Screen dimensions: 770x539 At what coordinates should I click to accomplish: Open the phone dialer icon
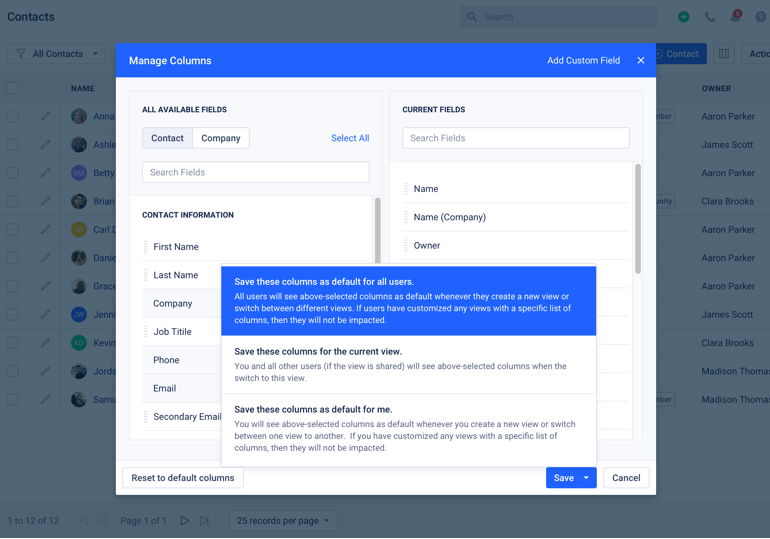tap(710, 17)
